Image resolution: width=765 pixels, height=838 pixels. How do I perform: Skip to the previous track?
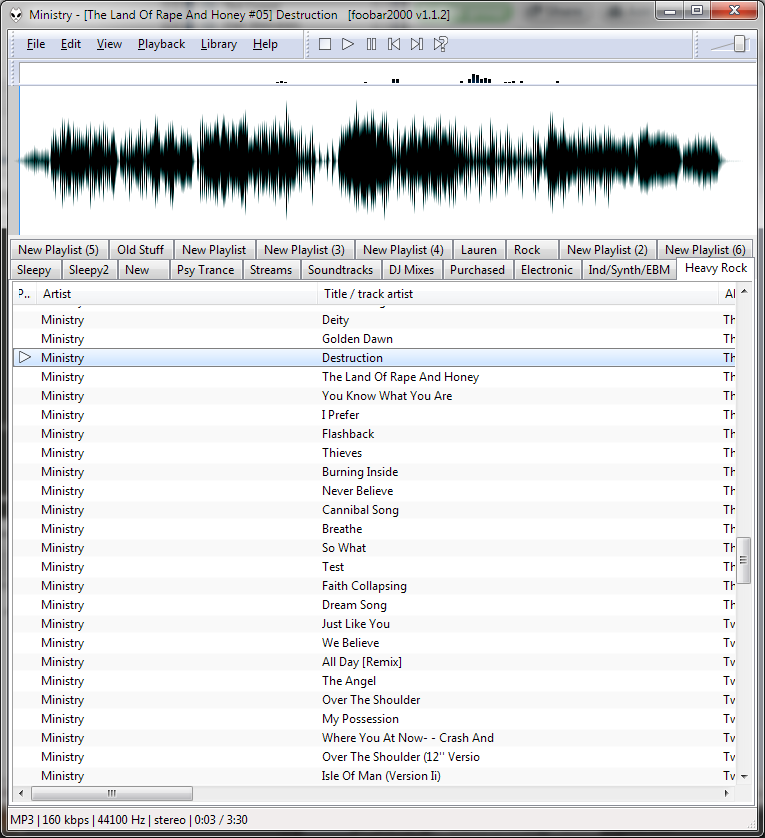point(394,44)
